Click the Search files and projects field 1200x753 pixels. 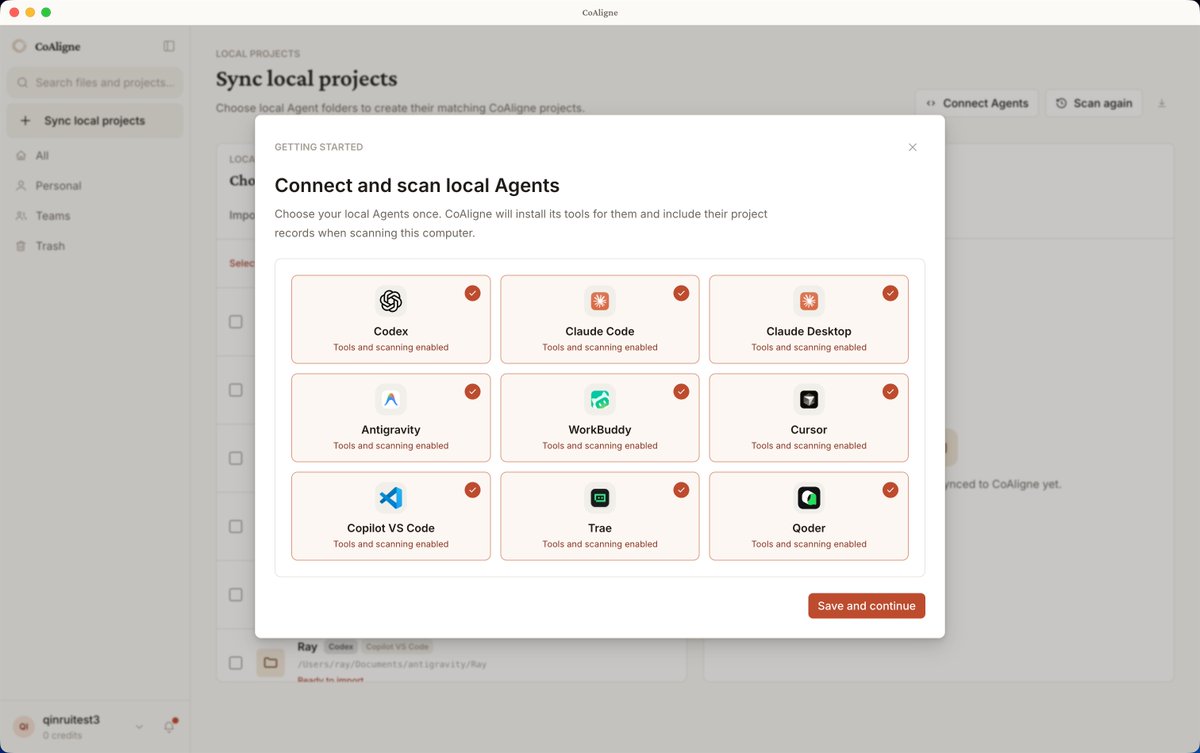pyautogui.click(x=95, y=82)
